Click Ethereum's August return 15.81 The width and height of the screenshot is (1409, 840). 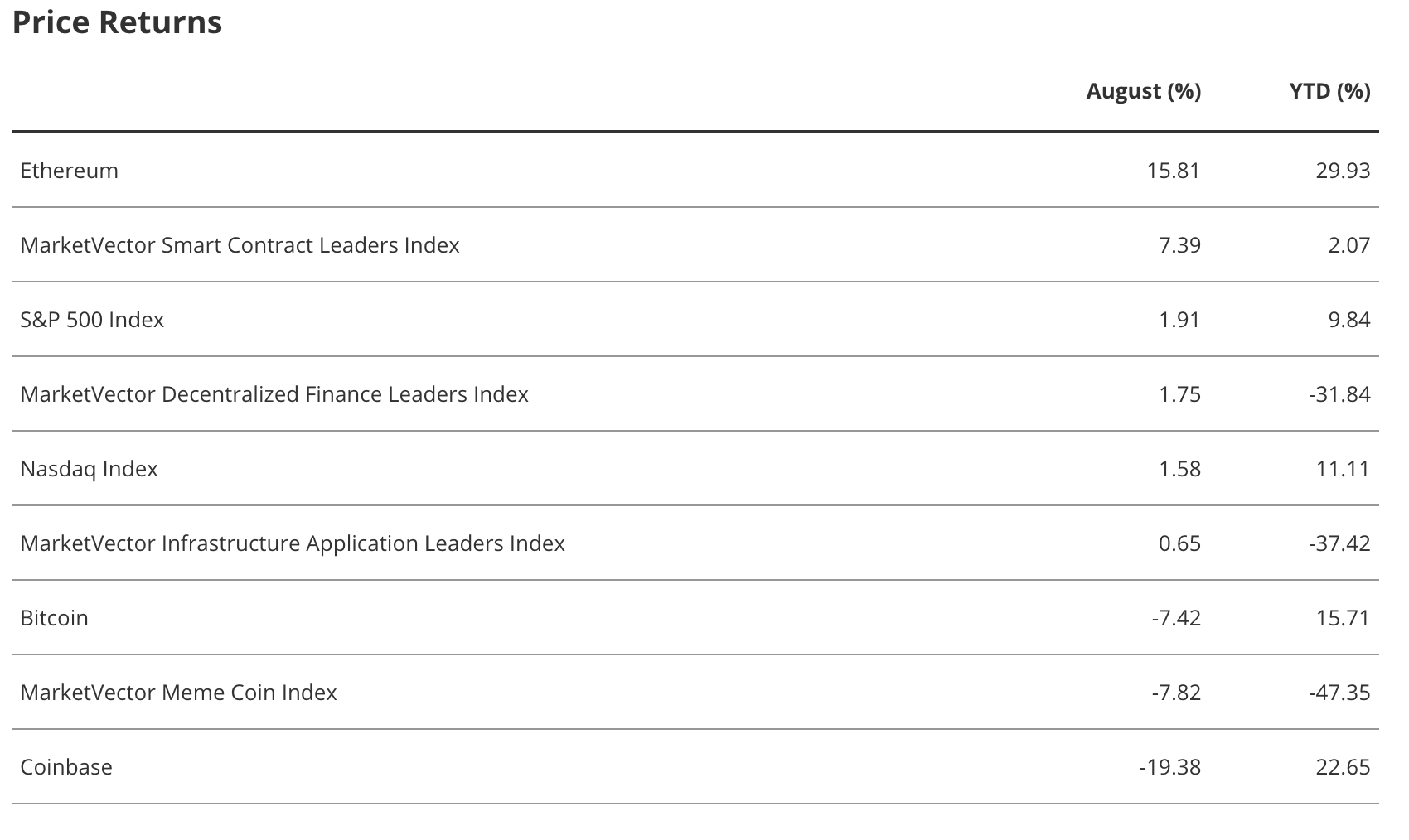1173,171
